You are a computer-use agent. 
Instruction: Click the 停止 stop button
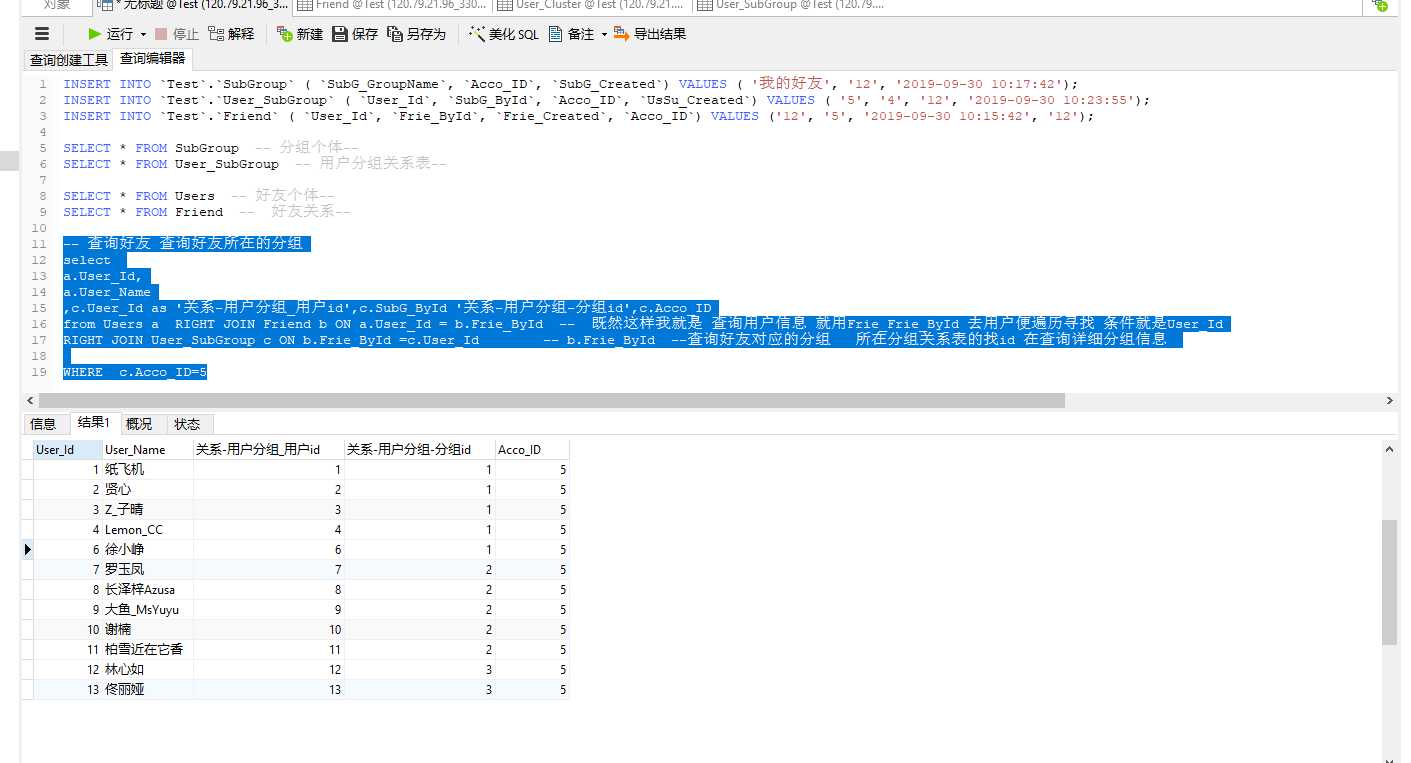177,34
